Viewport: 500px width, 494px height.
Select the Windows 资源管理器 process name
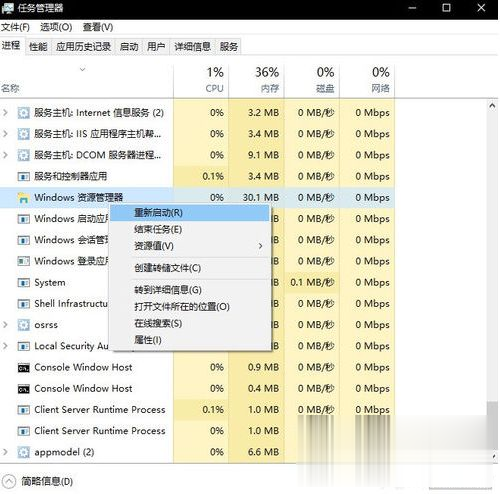point(79,198)
